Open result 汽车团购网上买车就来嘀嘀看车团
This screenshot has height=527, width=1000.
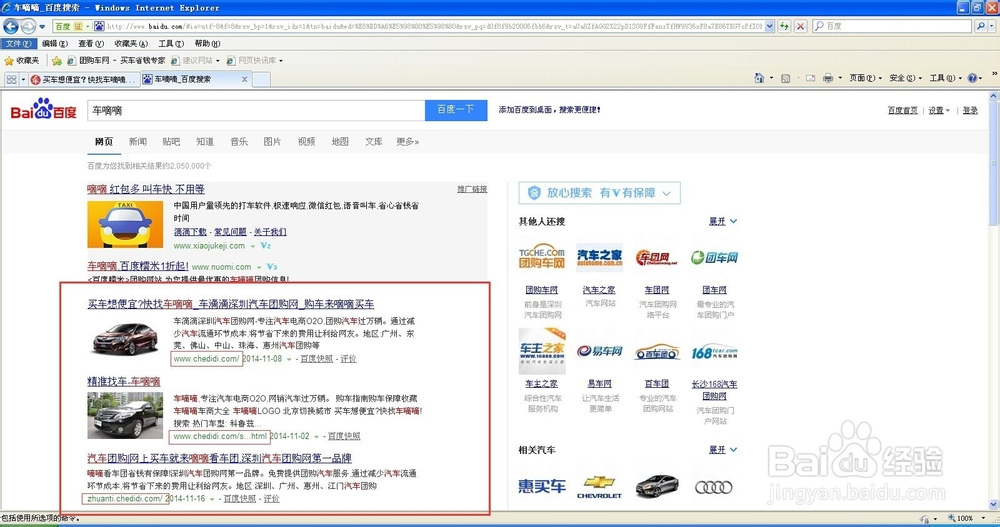click(219, 458)
